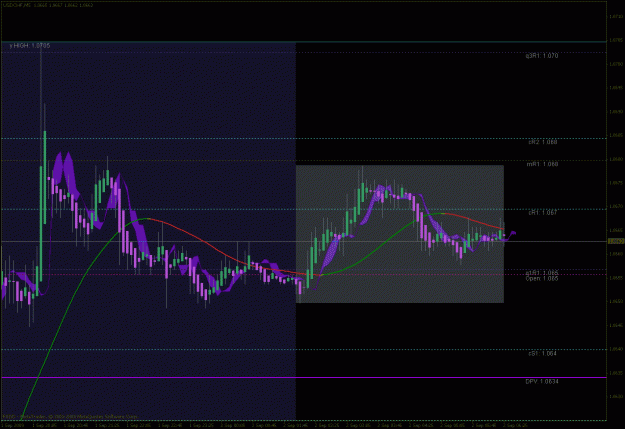Click the q3R1: 1.070 level label
Image resolution: width=625 pixels, height=429 pixels.
[542, 56]
